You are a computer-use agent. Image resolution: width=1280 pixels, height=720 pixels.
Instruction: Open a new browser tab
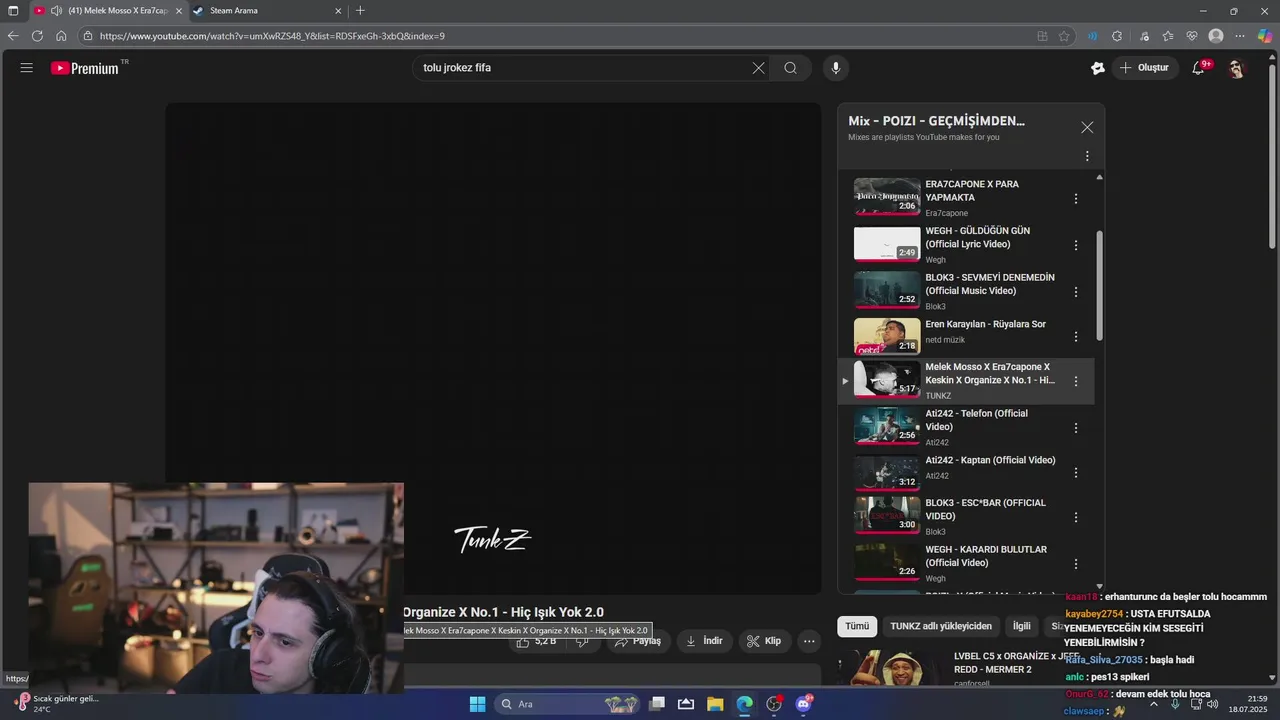[x=360, y=11]
